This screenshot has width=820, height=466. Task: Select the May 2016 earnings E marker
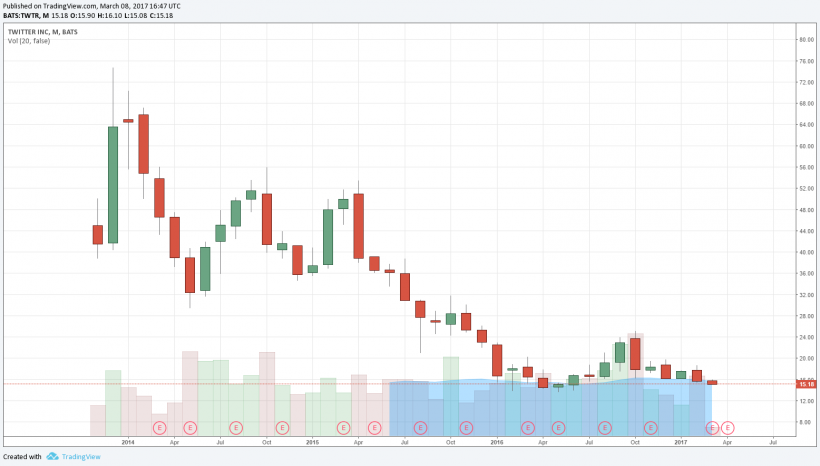(559, 428)
